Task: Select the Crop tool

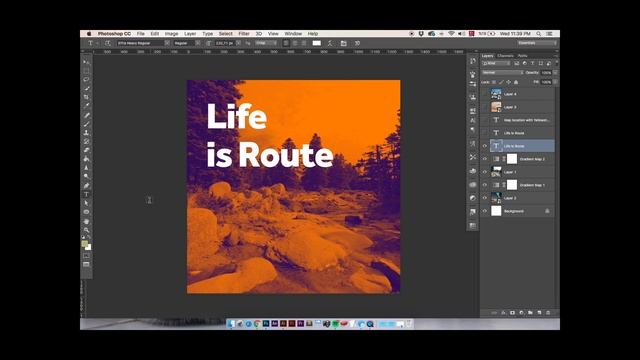Action: [86, 97]
